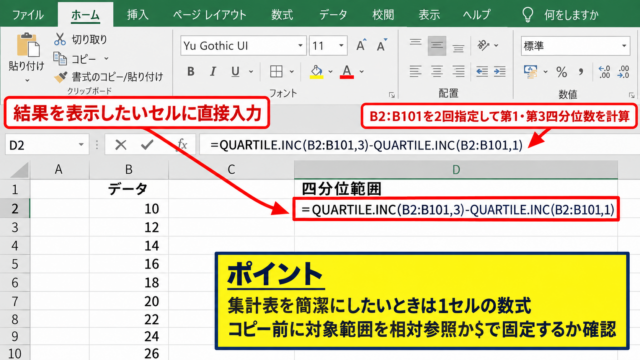This screenshot has height=360, width=640.
Task: Decrease indent in cell
Action: 482,71
